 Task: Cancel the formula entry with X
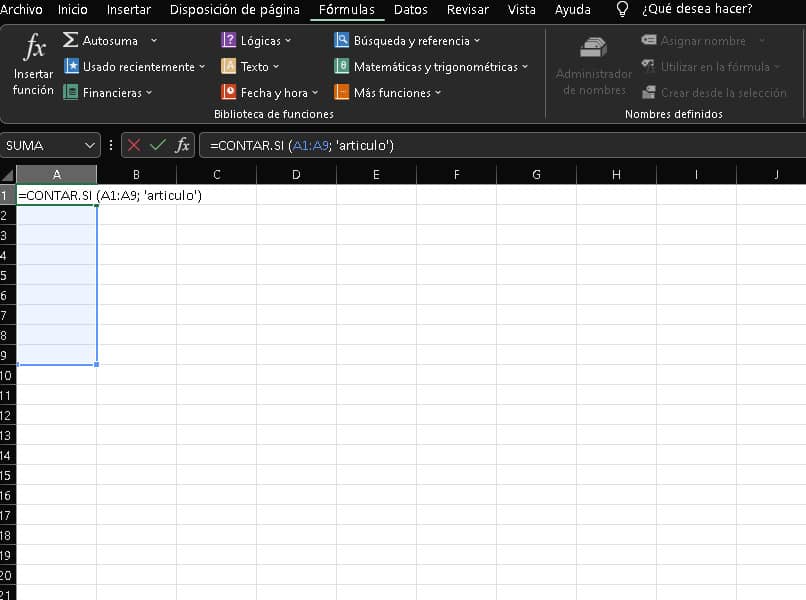coord(134,145)
